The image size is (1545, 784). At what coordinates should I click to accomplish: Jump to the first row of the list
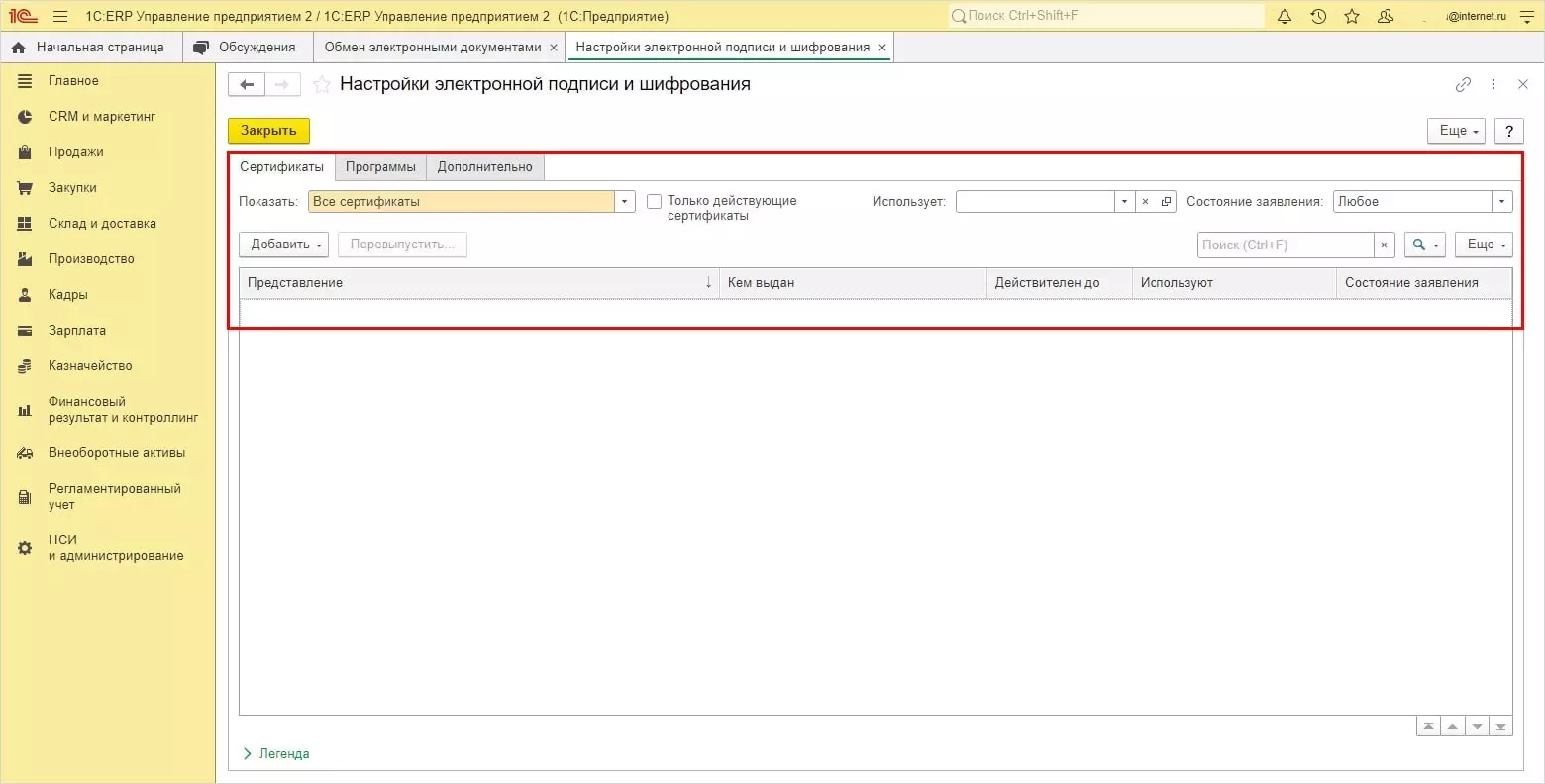1428,727
